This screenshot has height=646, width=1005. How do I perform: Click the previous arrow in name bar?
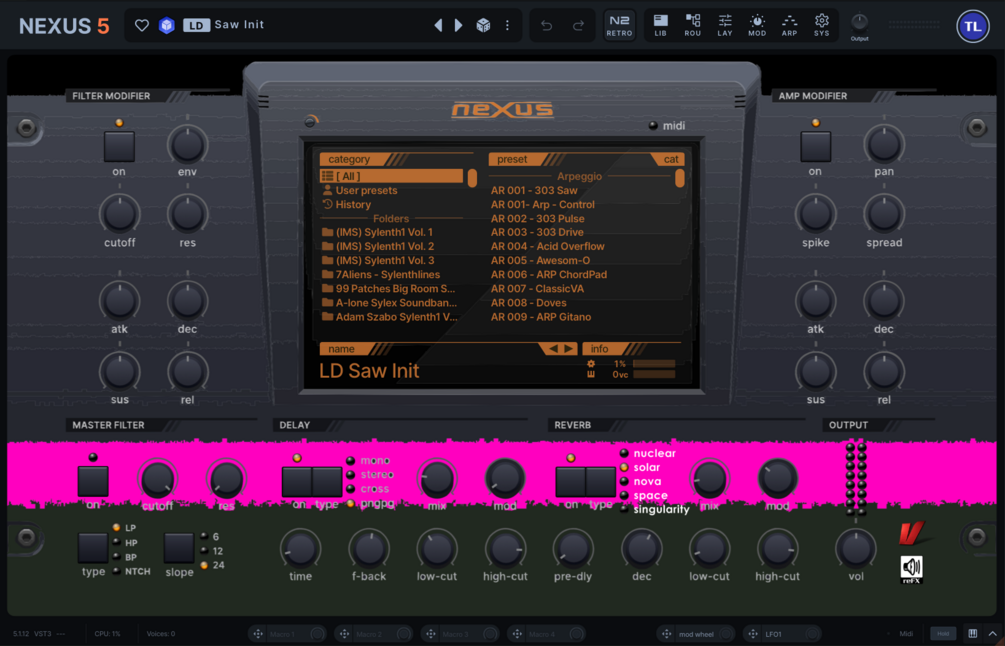pos(552,349)
